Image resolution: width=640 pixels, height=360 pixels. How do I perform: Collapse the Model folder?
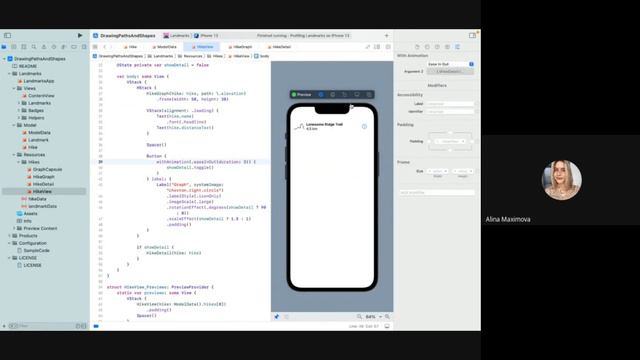14,125
